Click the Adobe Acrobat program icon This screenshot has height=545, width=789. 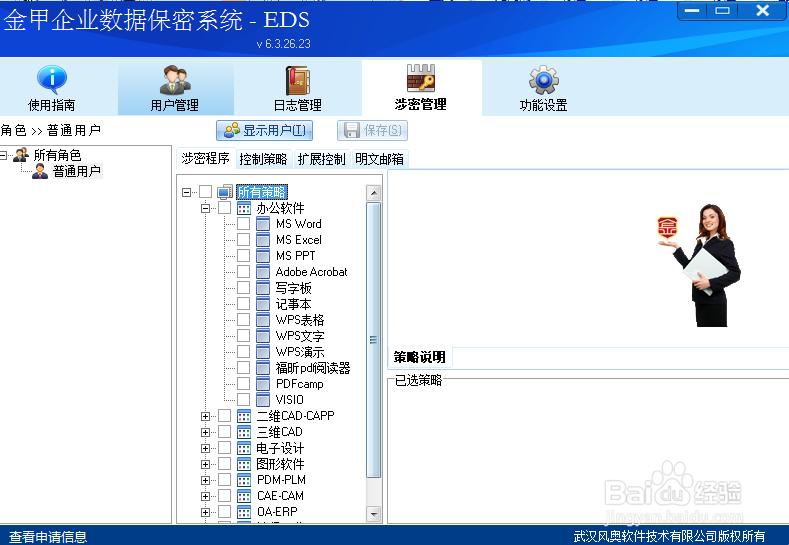pos(263,272)
